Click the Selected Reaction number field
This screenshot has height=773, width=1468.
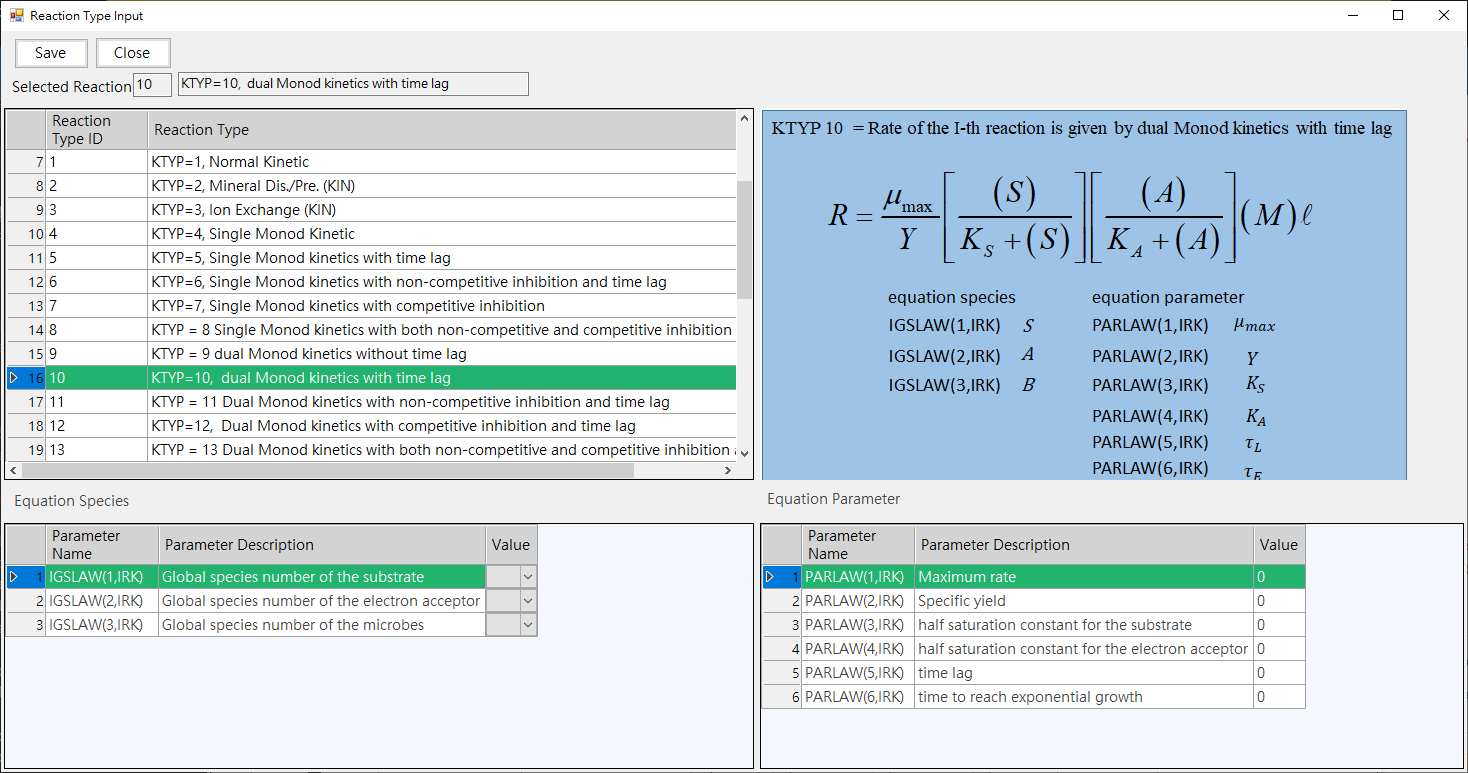point(153,84)
